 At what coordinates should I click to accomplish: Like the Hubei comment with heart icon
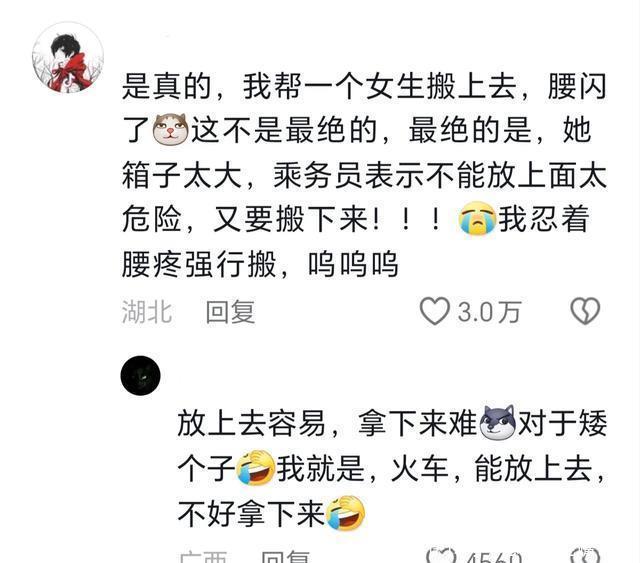435,311
